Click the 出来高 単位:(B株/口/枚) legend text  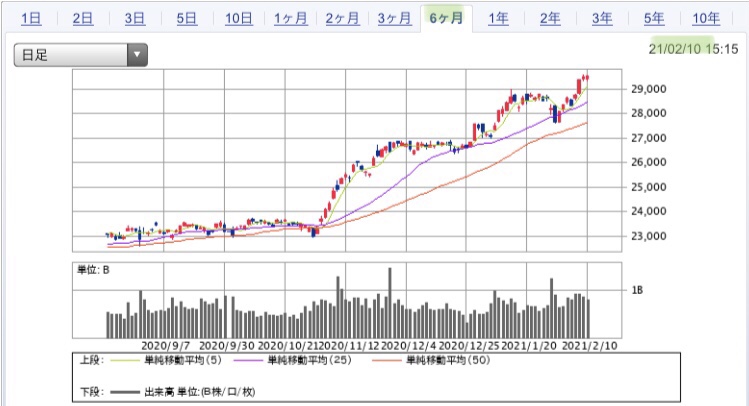[200, 392]
